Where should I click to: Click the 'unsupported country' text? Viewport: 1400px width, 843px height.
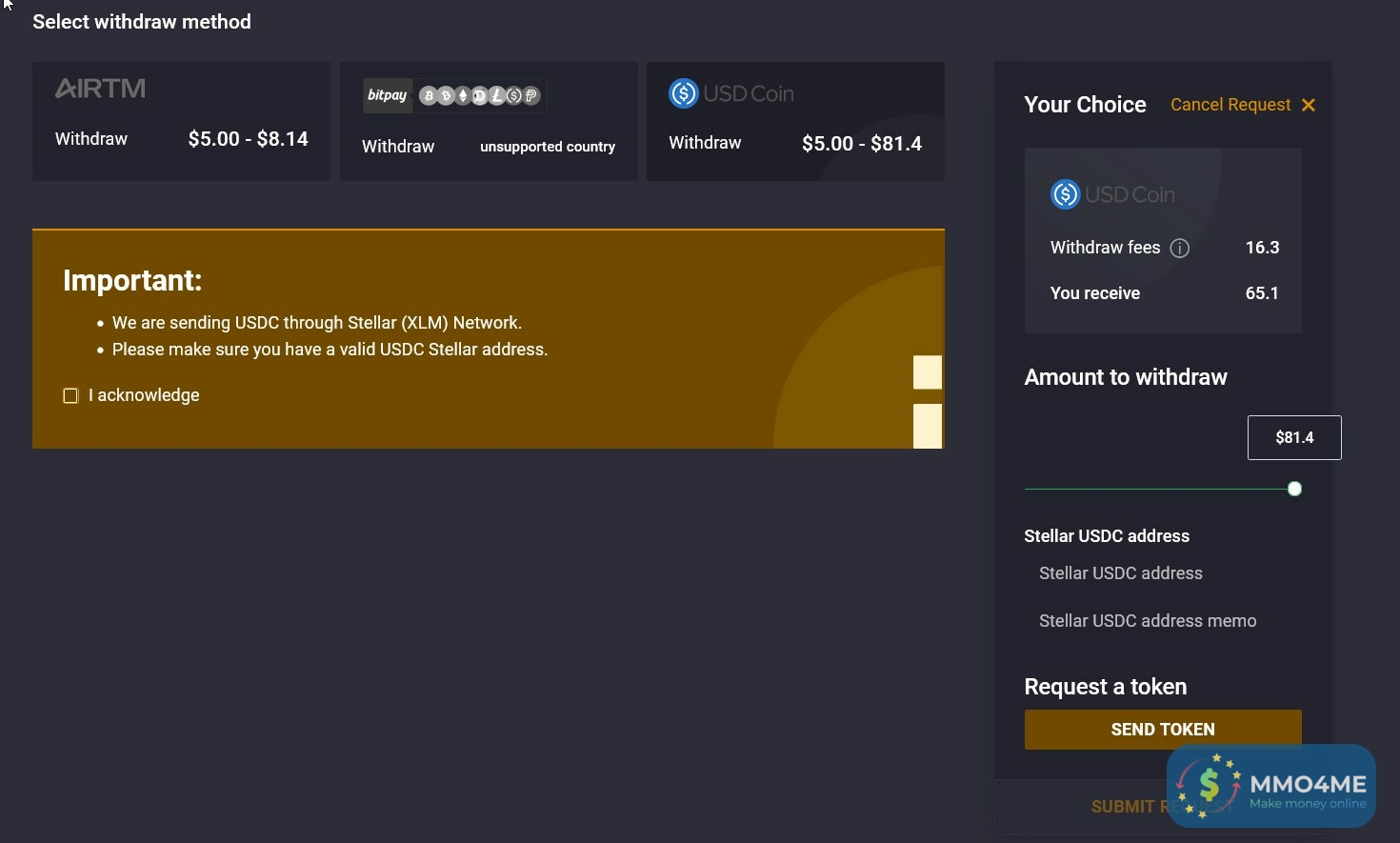point(548,147)
